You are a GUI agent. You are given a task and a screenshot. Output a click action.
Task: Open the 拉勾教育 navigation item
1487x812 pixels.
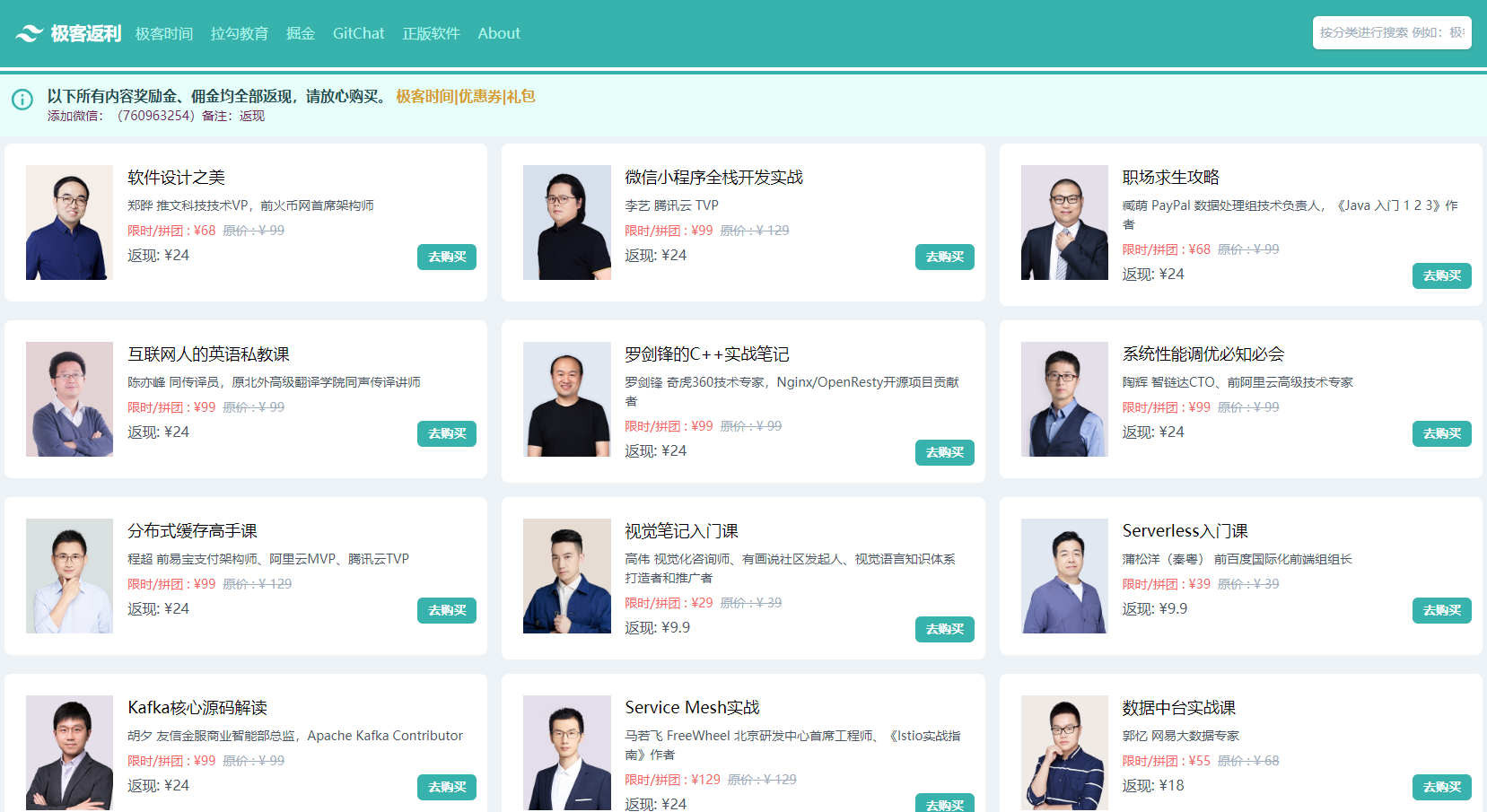click(240, 34)
